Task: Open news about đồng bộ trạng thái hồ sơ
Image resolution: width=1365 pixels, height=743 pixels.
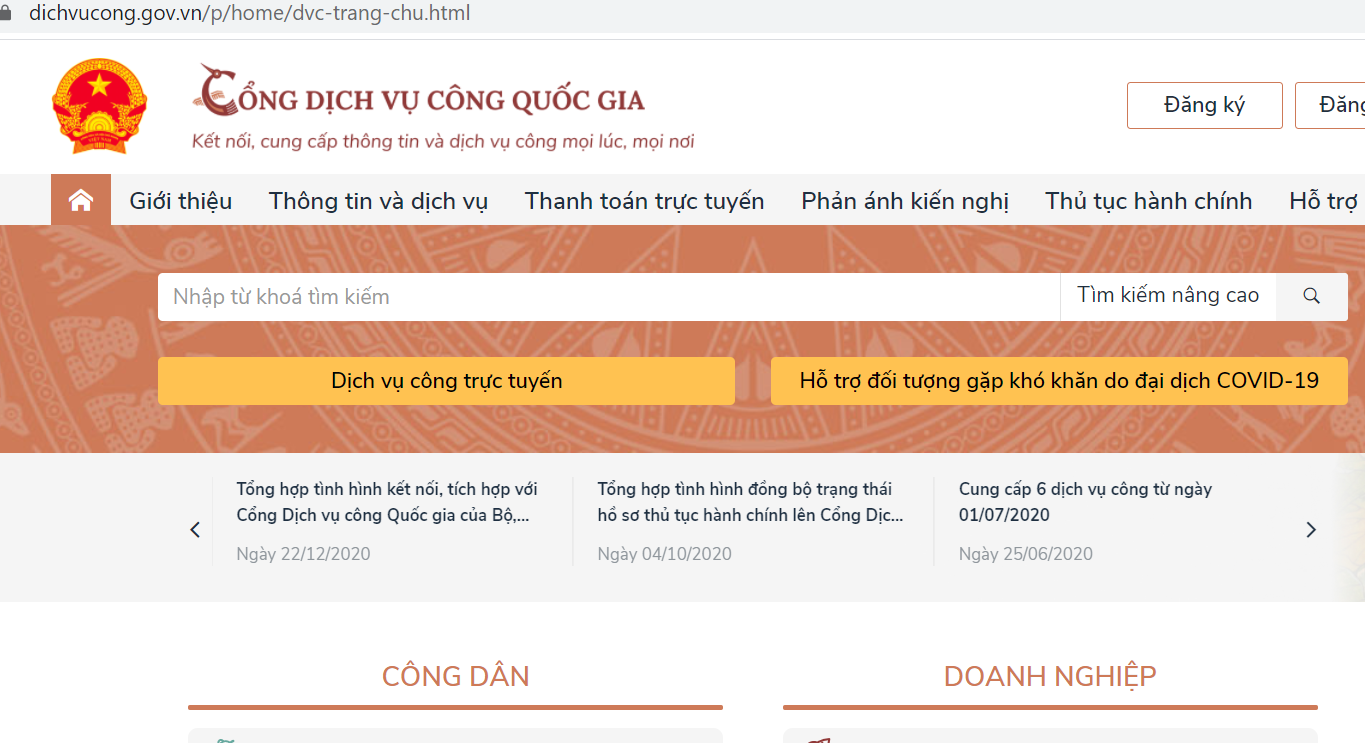Action: pos(750,502)
